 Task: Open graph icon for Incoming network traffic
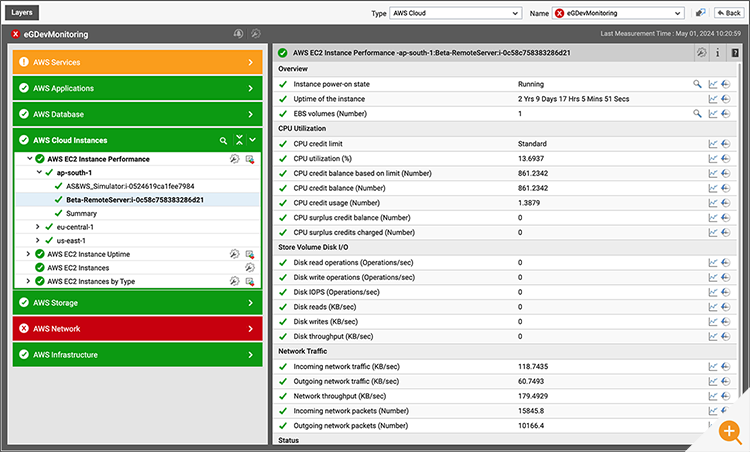tap(713, 366)
